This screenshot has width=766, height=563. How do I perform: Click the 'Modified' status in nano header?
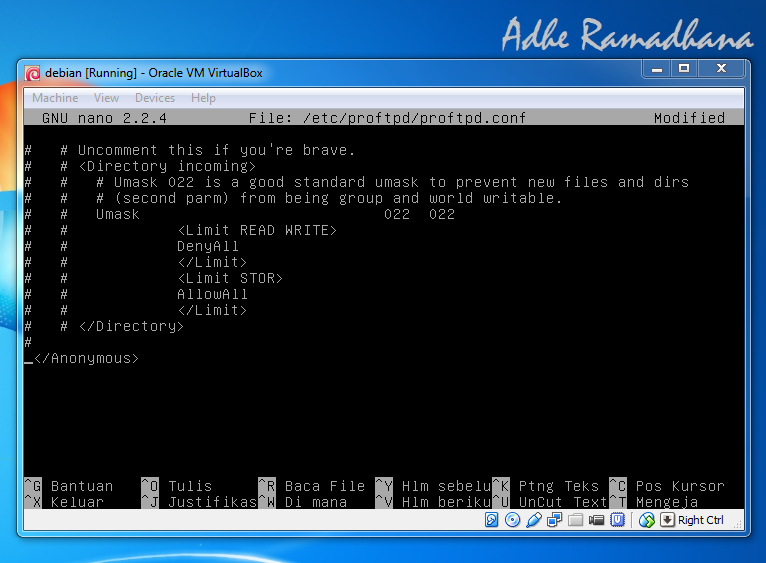click(x=689, y=118)
